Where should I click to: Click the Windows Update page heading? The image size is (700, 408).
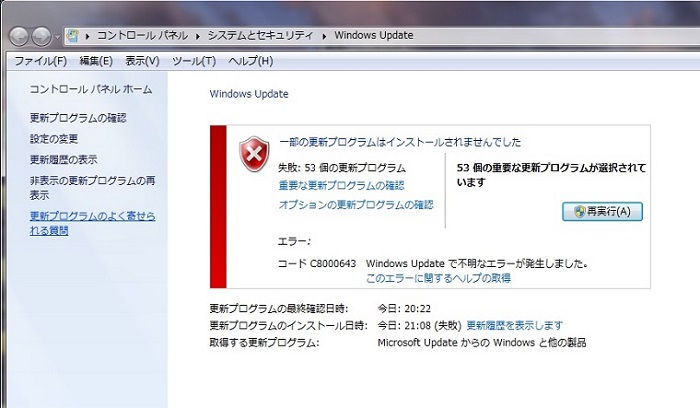click(249, 94)
